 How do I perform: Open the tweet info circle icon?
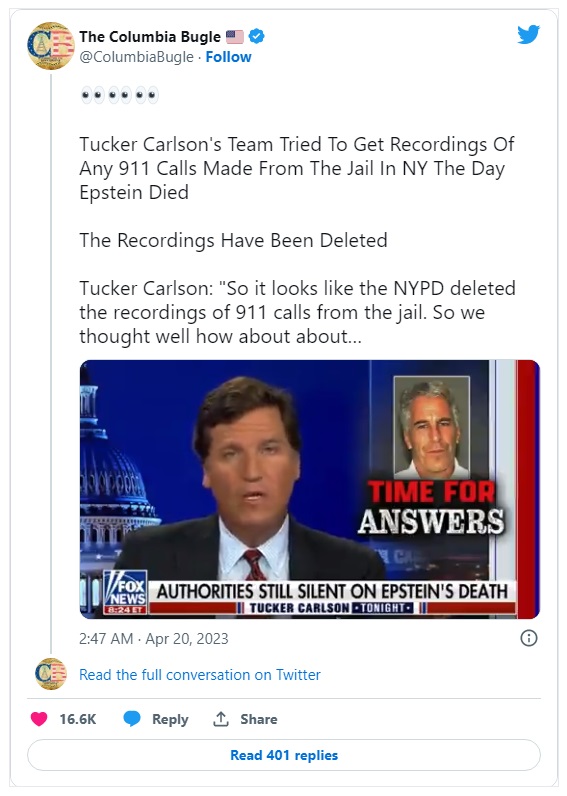tap(529, 638)
